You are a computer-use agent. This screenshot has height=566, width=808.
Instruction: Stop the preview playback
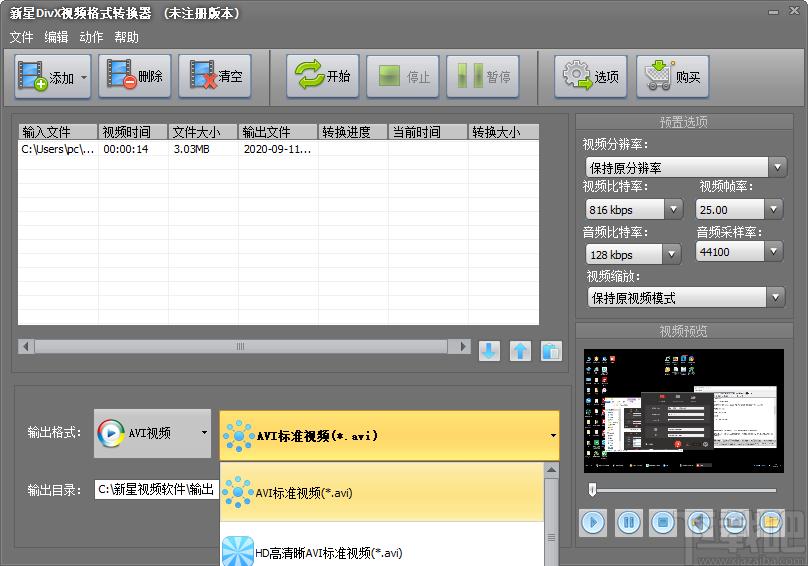tap(663, 523)
